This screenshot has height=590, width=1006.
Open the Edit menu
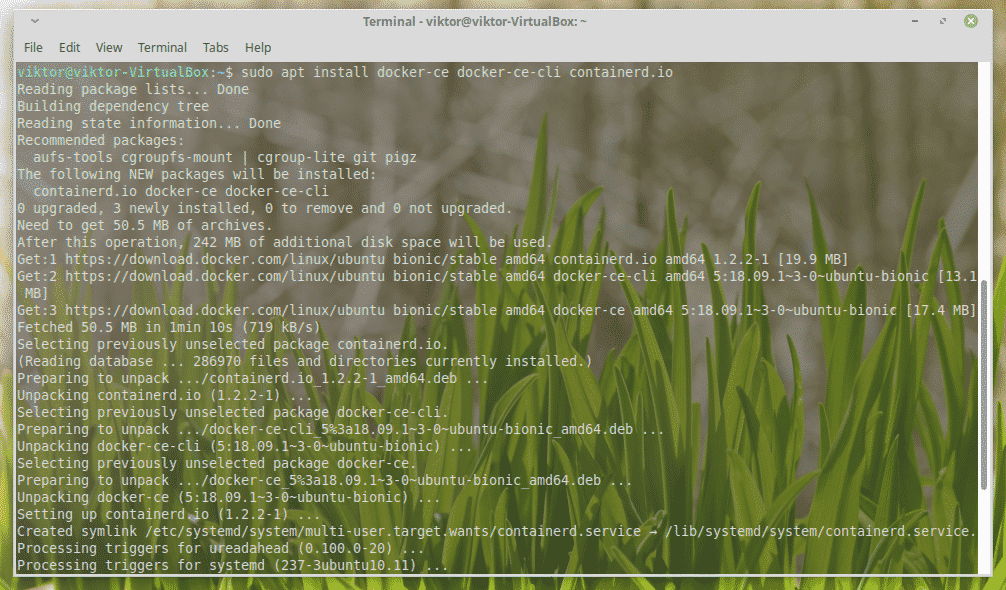pyautogui.click(x=69, y=47)
